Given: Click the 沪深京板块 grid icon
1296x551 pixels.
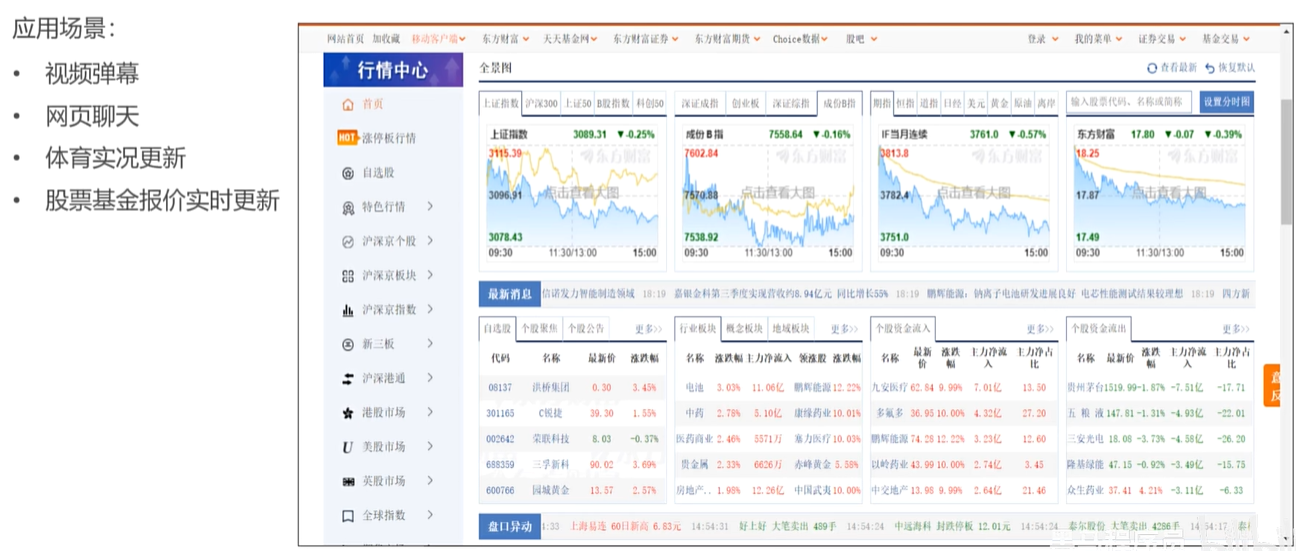Looking at the screenshot, I should click(x=348, y=276).
